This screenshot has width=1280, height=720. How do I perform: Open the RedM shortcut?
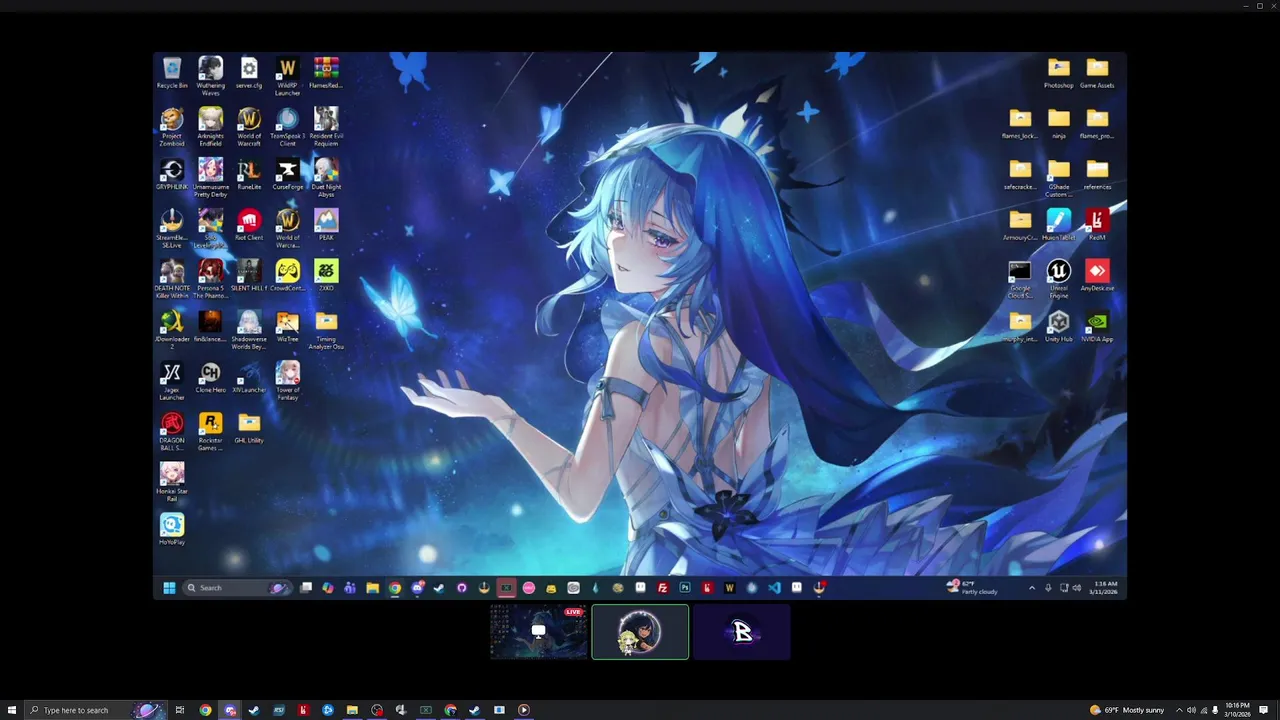coord(1097,226)
